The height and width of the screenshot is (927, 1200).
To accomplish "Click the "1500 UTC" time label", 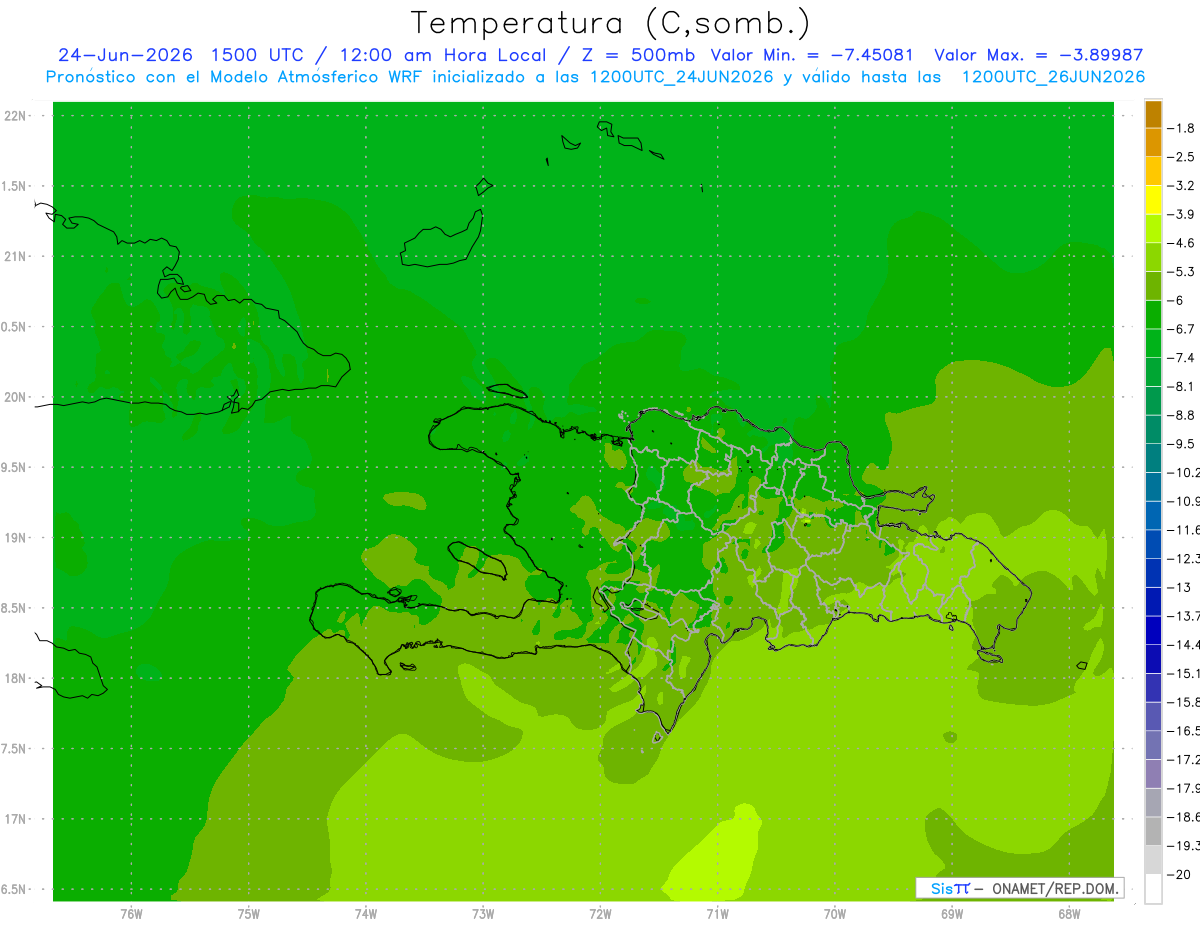I will pyautogui.click(x=257, y=55).
